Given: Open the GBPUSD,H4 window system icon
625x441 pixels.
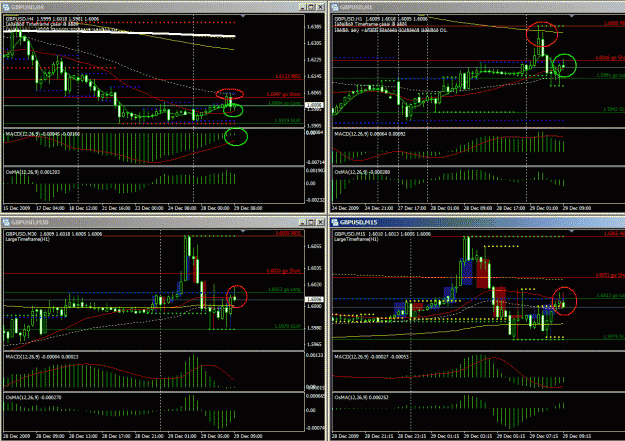Looking at the screenshot, I should click(x=6, y=7).
